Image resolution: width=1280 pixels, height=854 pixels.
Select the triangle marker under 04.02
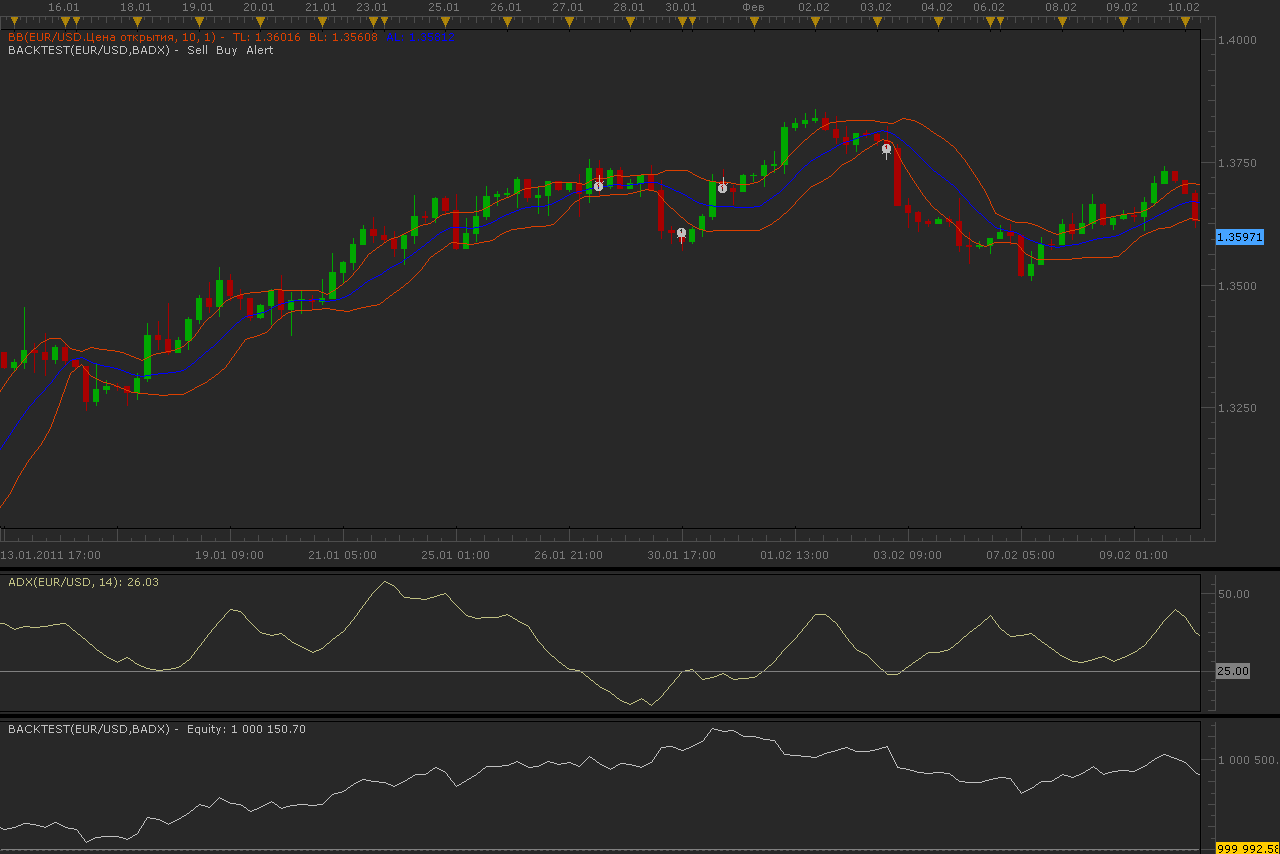(938, 21)
